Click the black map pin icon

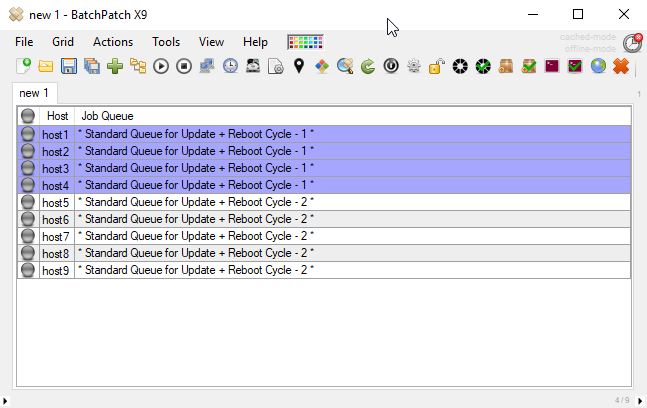[299, 66]
